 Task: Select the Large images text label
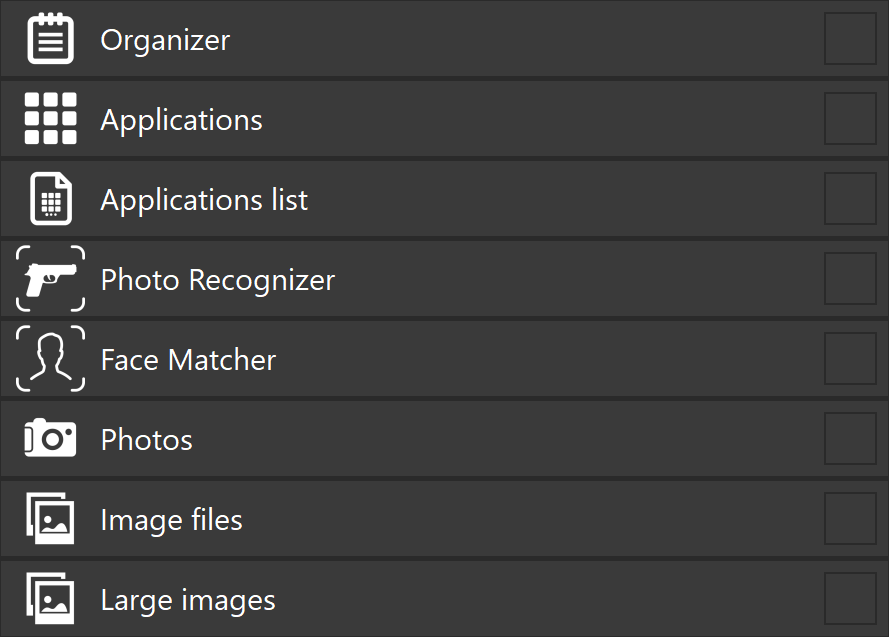pyautogui.click(x=188, y=600)
